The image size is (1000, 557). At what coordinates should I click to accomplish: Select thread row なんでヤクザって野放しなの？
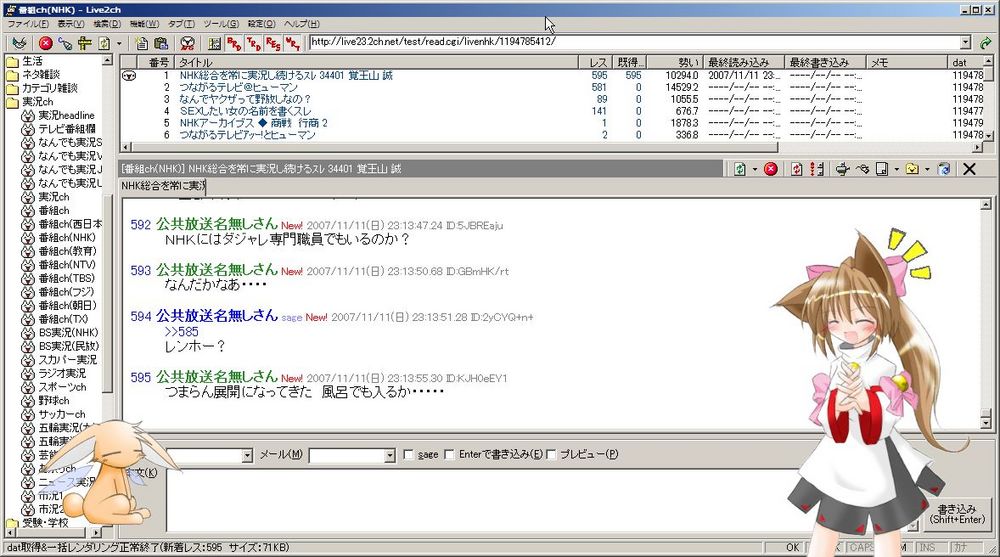tap(245, 99)
